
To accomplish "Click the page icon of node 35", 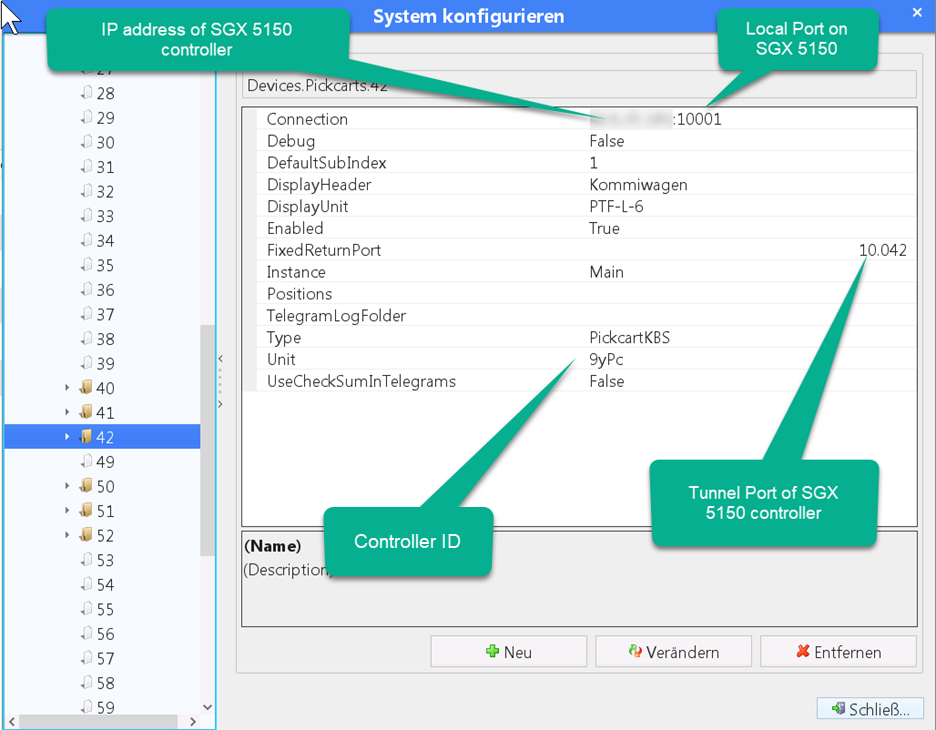I will (87, 264).
